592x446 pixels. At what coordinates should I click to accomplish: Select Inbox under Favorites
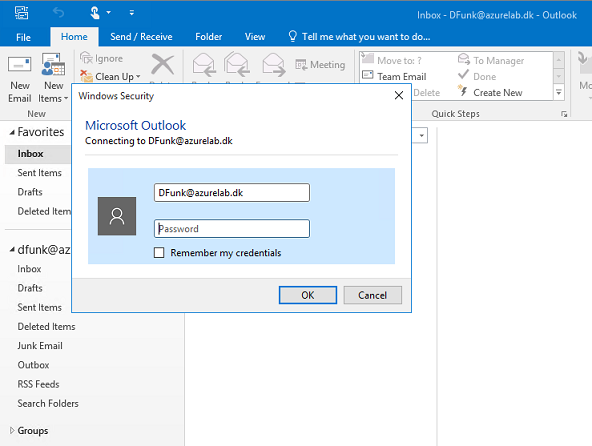point(38,154)
